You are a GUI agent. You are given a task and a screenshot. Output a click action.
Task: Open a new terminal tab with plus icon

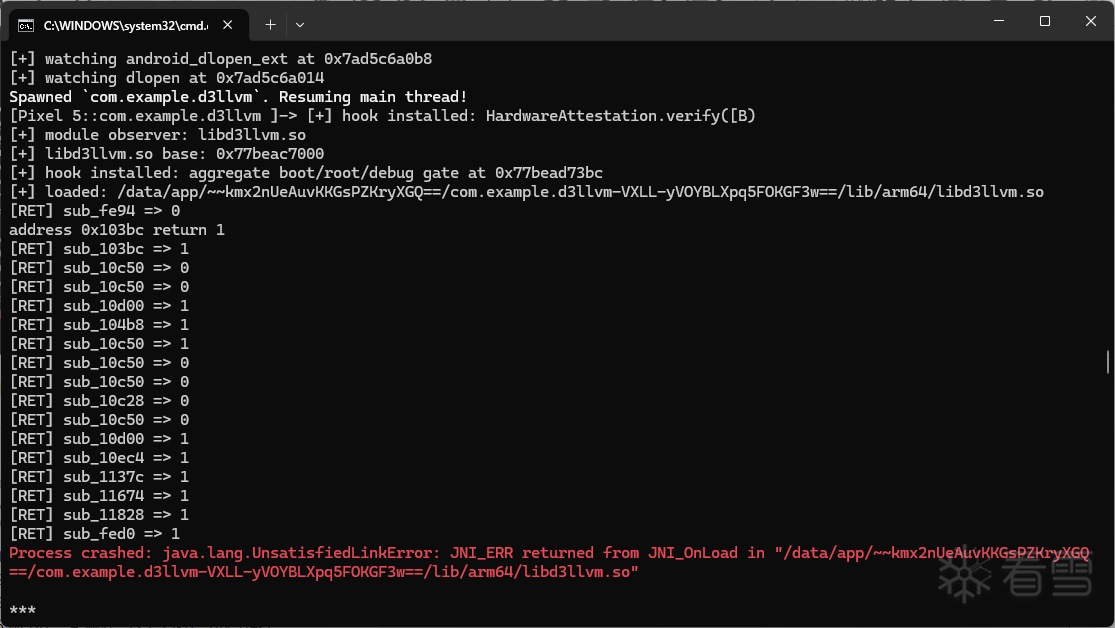(x=270, y=25)
